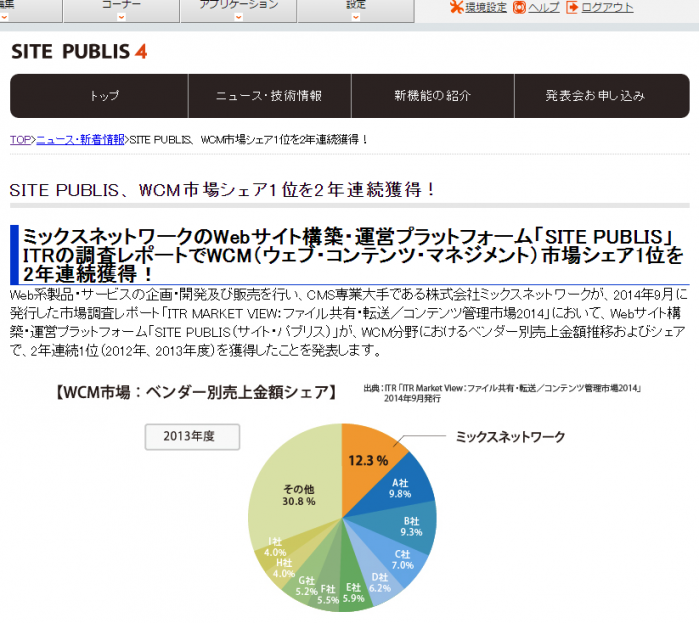
Task: Go to the トップ navigation tab
Action: point(99,96)
